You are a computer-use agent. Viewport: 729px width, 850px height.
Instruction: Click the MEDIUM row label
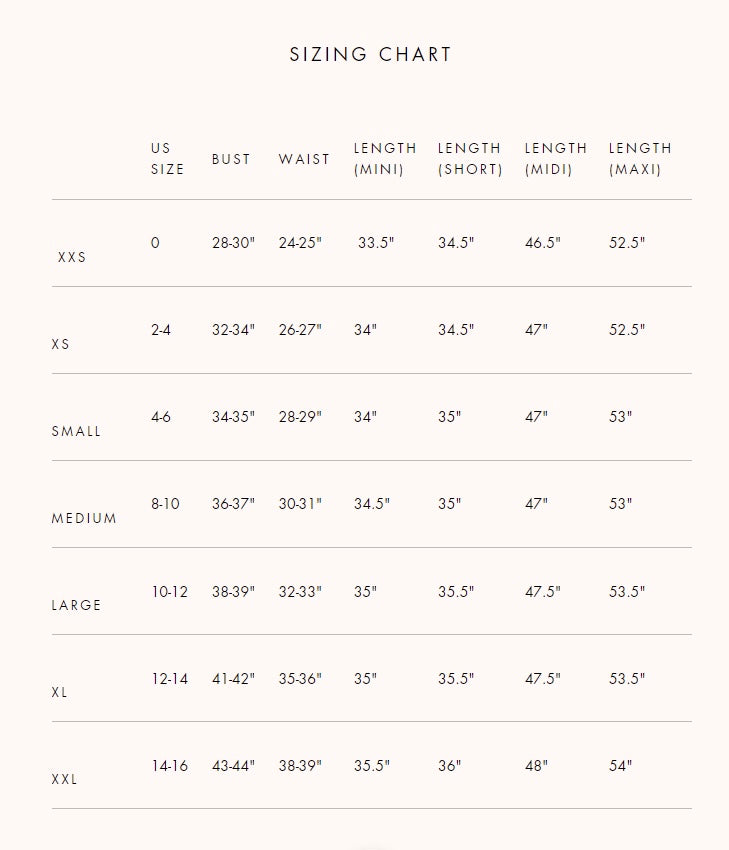(84, 518)
